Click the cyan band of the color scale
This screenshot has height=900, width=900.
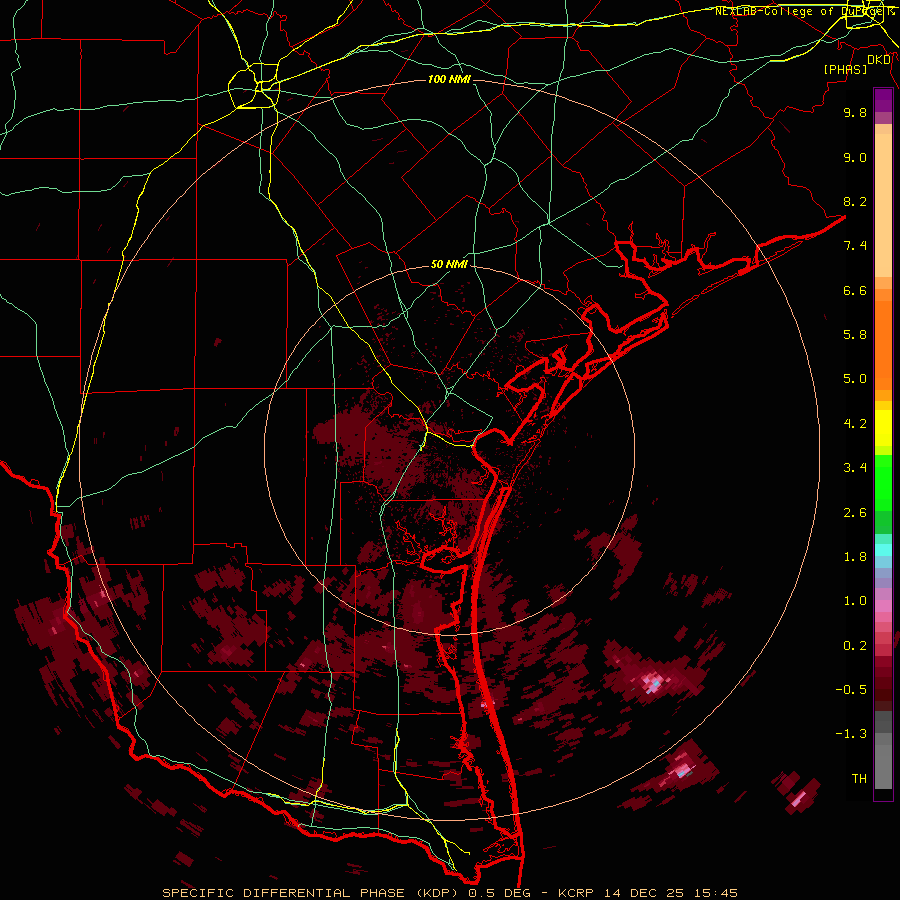(x=883, y=550)
